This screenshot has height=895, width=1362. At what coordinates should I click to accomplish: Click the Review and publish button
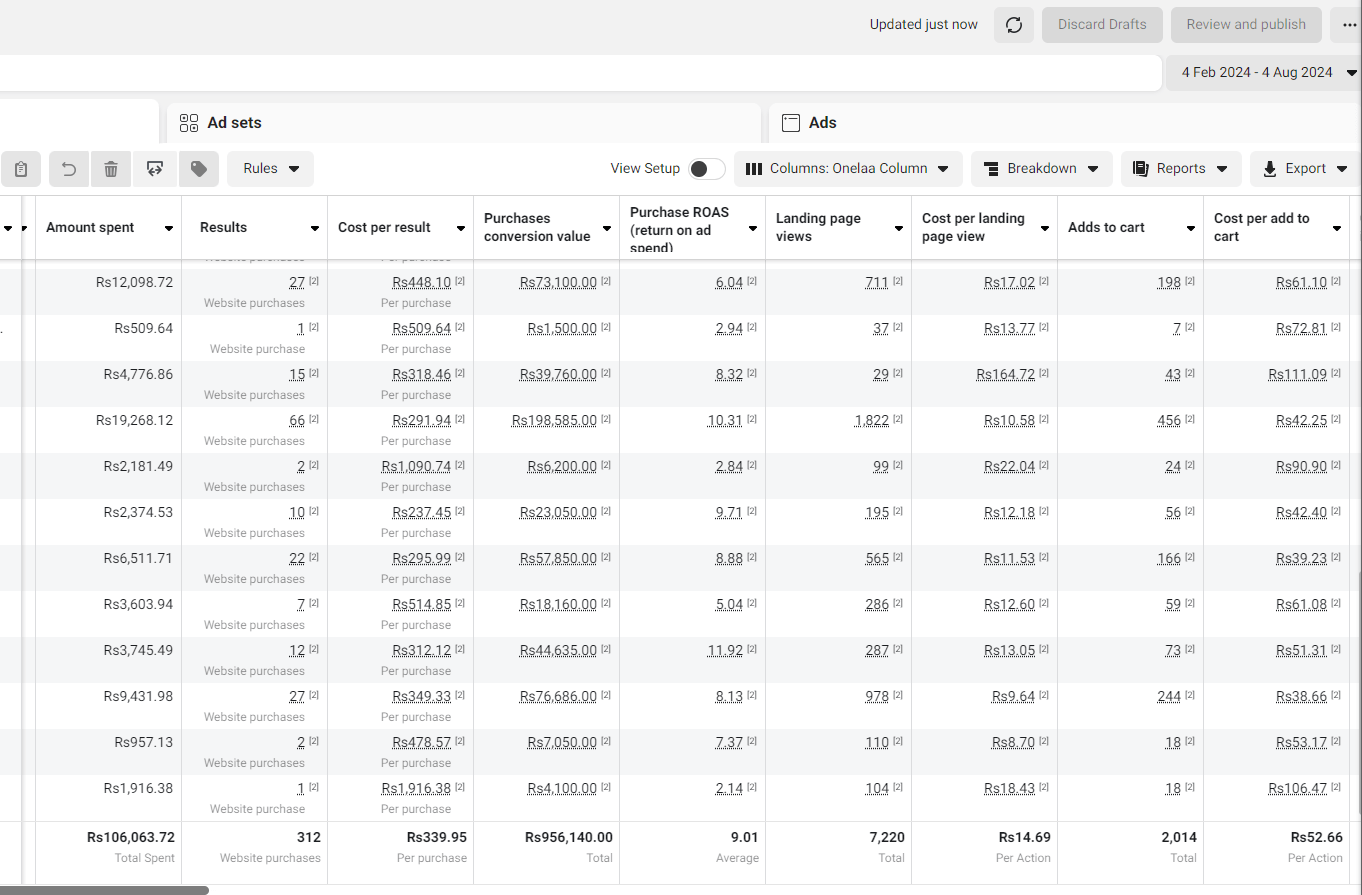[1246, 25]
